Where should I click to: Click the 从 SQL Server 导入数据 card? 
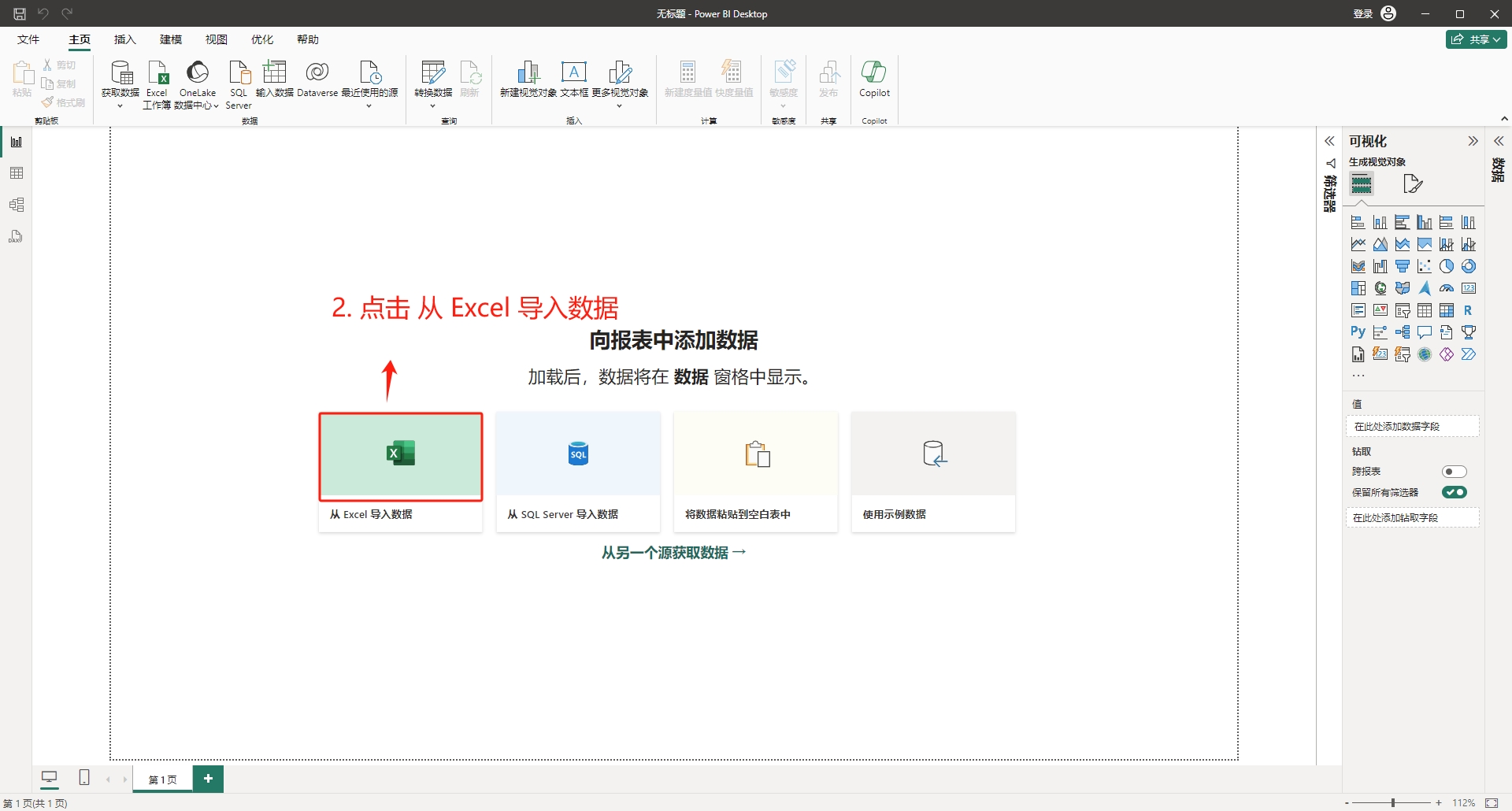click(578, 472)
